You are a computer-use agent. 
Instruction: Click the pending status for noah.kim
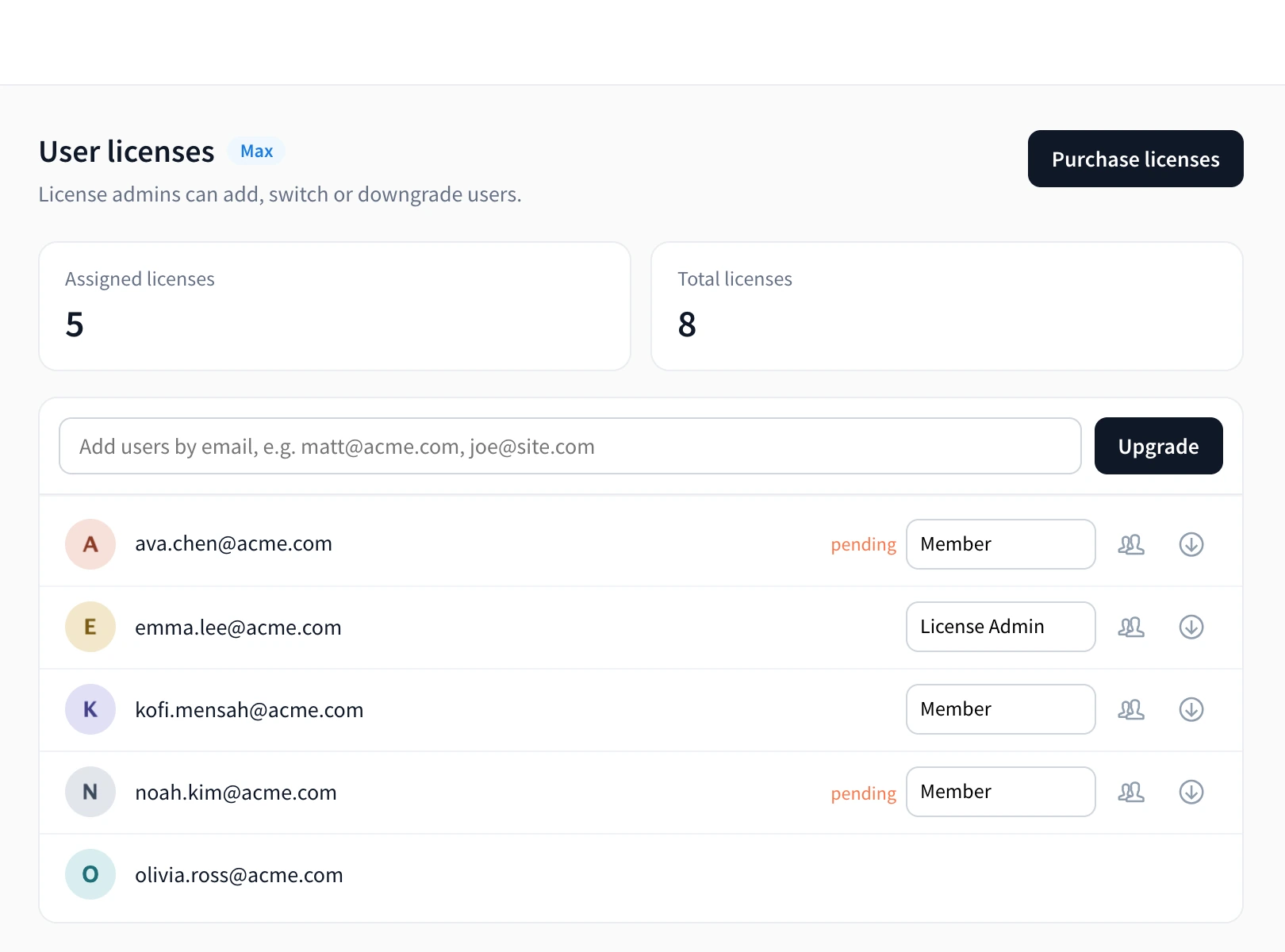click(864, 794)
